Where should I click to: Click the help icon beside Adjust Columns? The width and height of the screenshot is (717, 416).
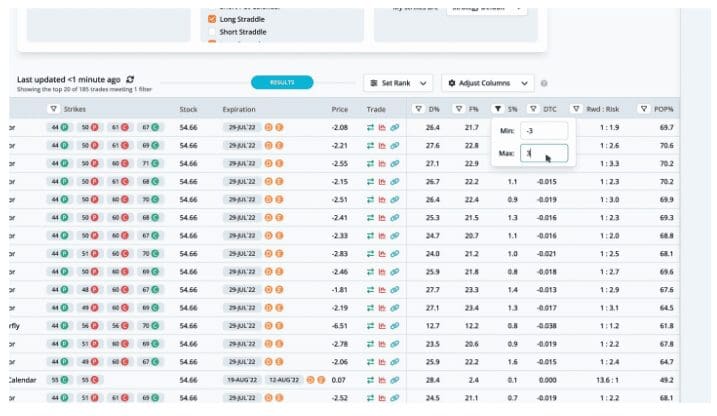[x=544, y=83]
